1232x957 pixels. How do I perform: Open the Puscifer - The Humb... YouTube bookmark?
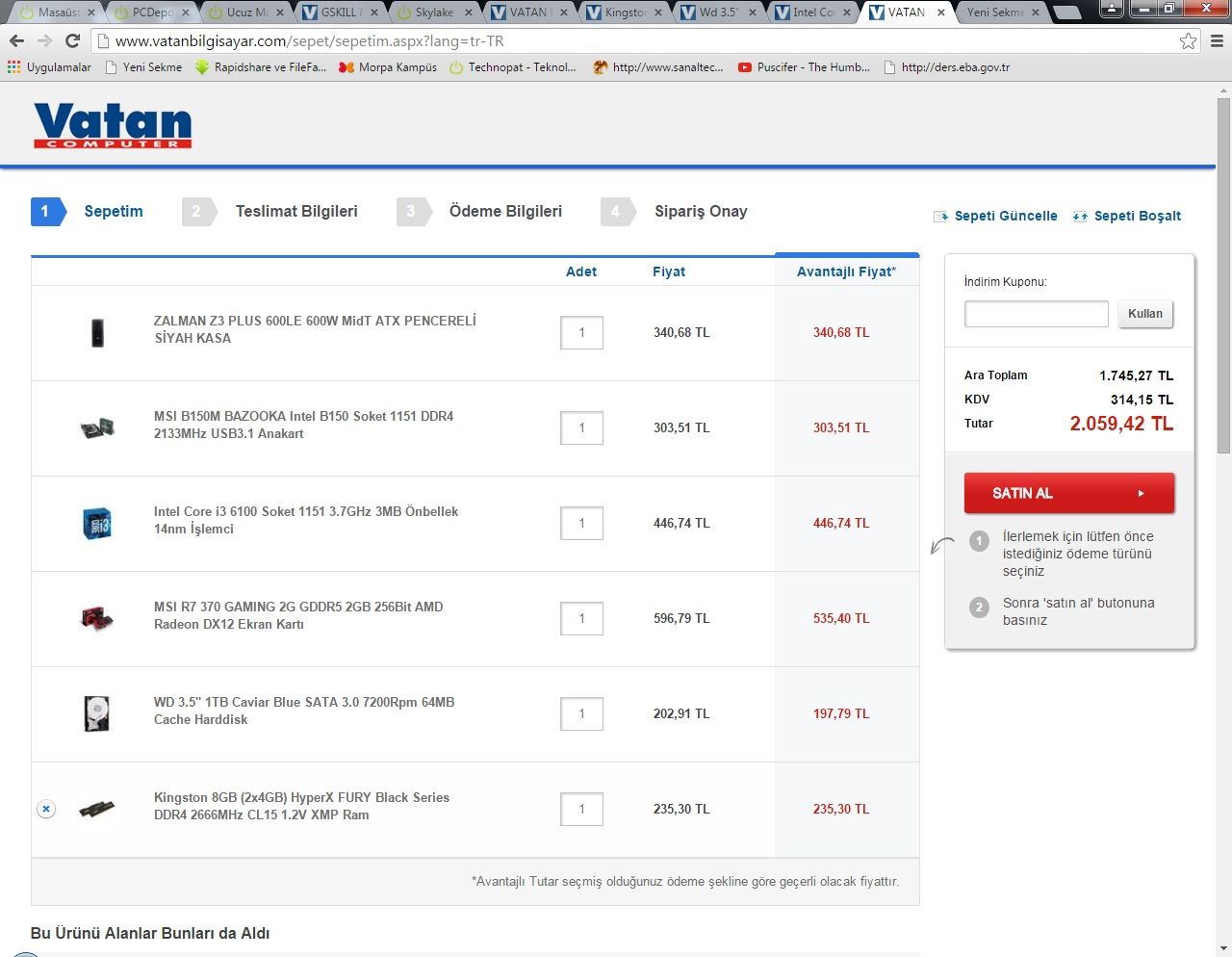click(x=804, y=67)
